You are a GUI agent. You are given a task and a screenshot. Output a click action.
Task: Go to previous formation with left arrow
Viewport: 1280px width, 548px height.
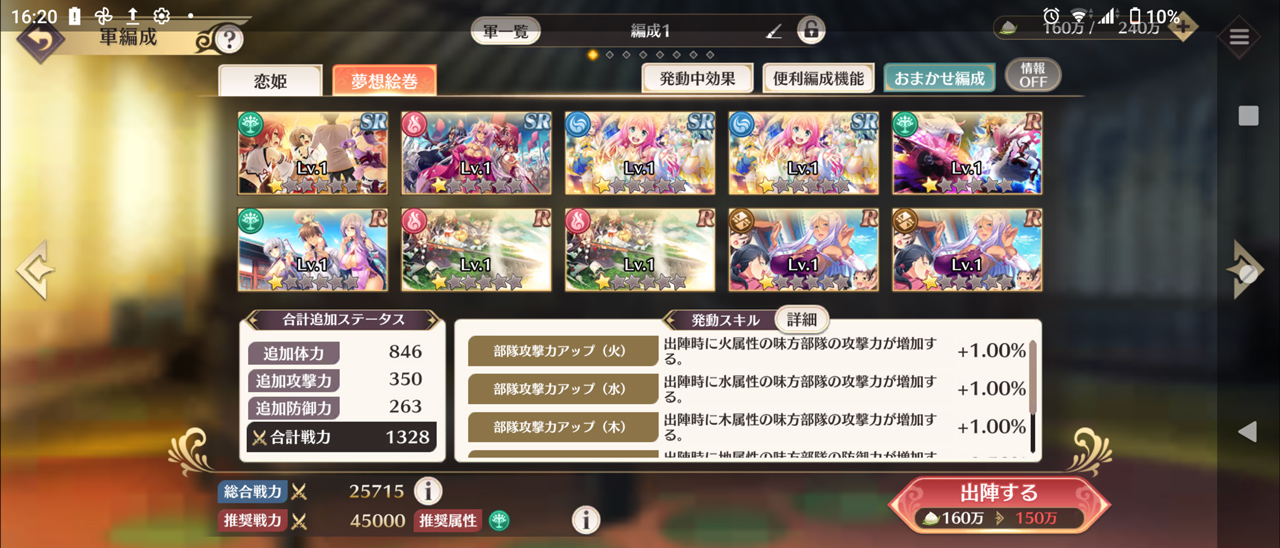point(33,270)
